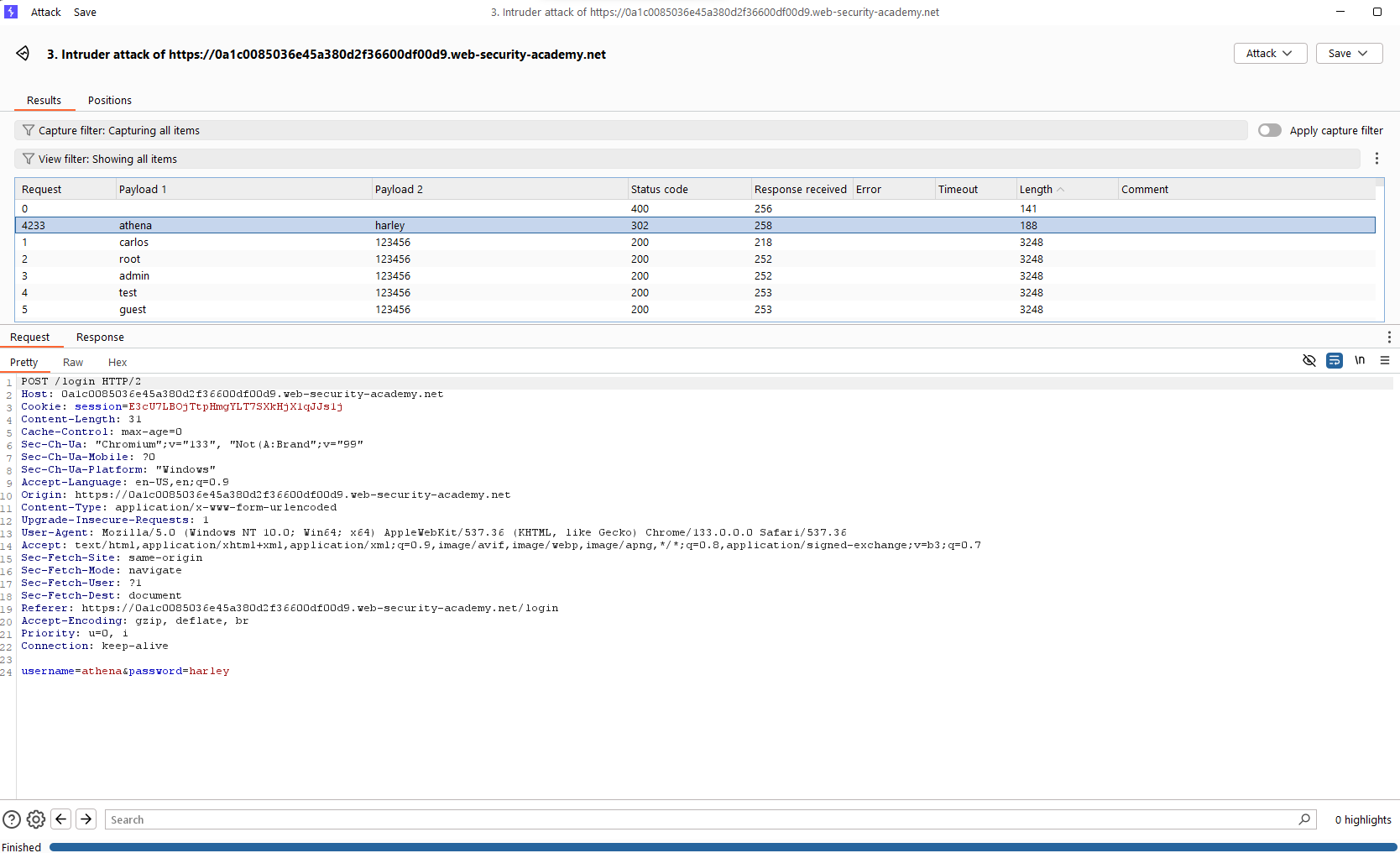This screenshot has height=853, width=1400.
Task: Select result row with payload test
Action: click(695, 292)
